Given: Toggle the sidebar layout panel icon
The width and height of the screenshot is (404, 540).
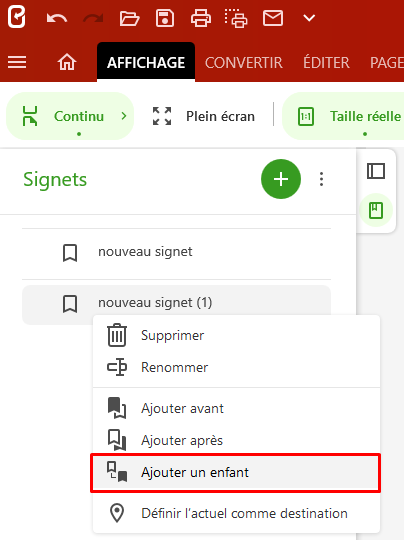Looking at the screenshot, I should click(x=376, y=171).
